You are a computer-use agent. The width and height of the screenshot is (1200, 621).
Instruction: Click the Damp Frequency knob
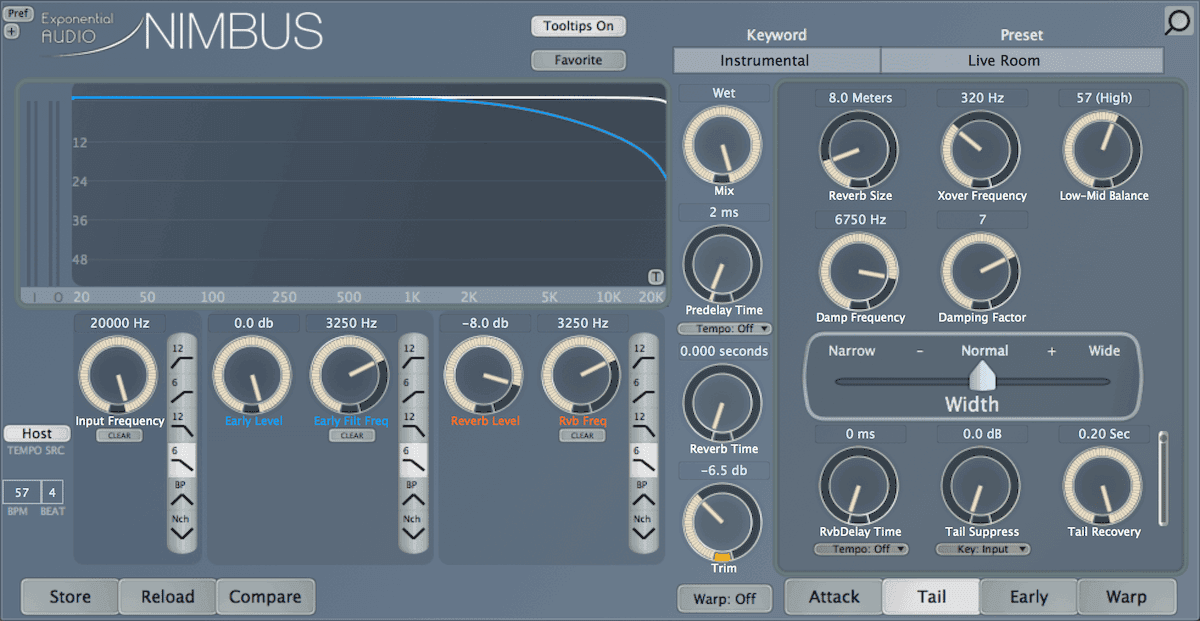pyautogui.click(x=859, y=272)
